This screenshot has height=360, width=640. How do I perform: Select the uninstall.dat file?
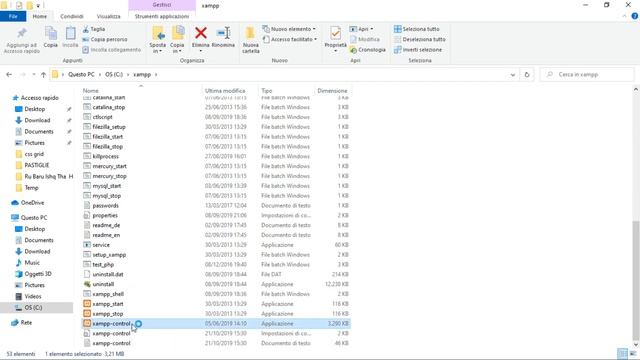(108, 274)
